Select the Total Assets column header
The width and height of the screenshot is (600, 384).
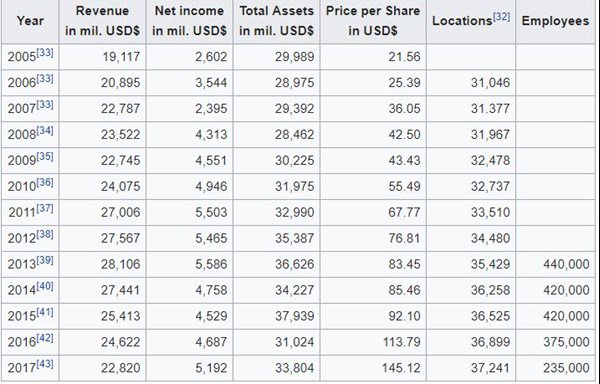click(277, 21)
